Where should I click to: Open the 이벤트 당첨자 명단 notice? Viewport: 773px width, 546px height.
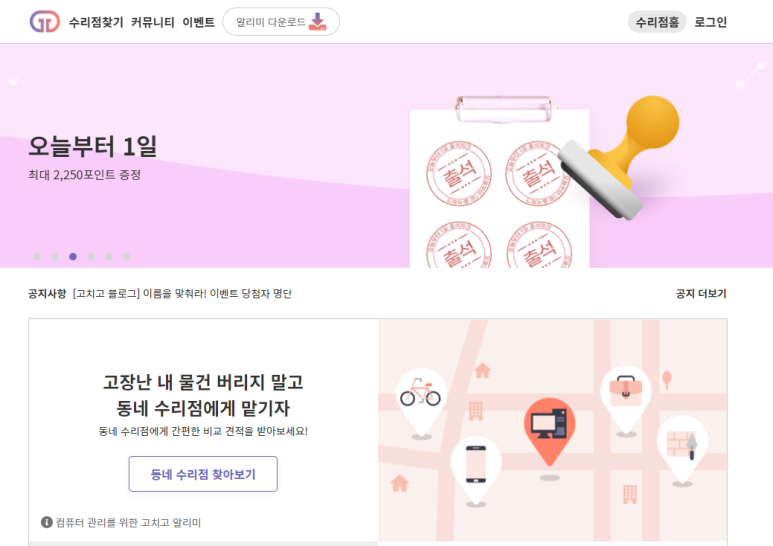(x=182, y=294)
